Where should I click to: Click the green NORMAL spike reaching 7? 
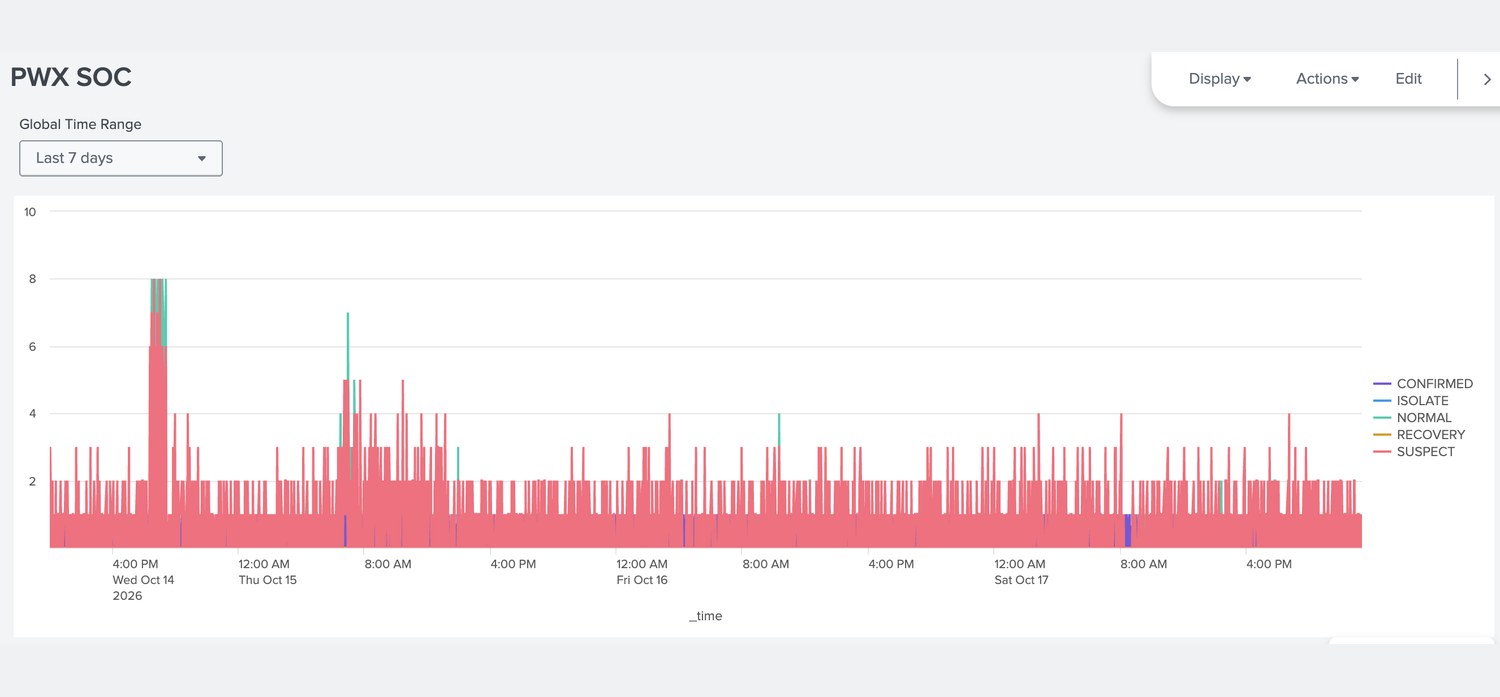tap(347, 345)
